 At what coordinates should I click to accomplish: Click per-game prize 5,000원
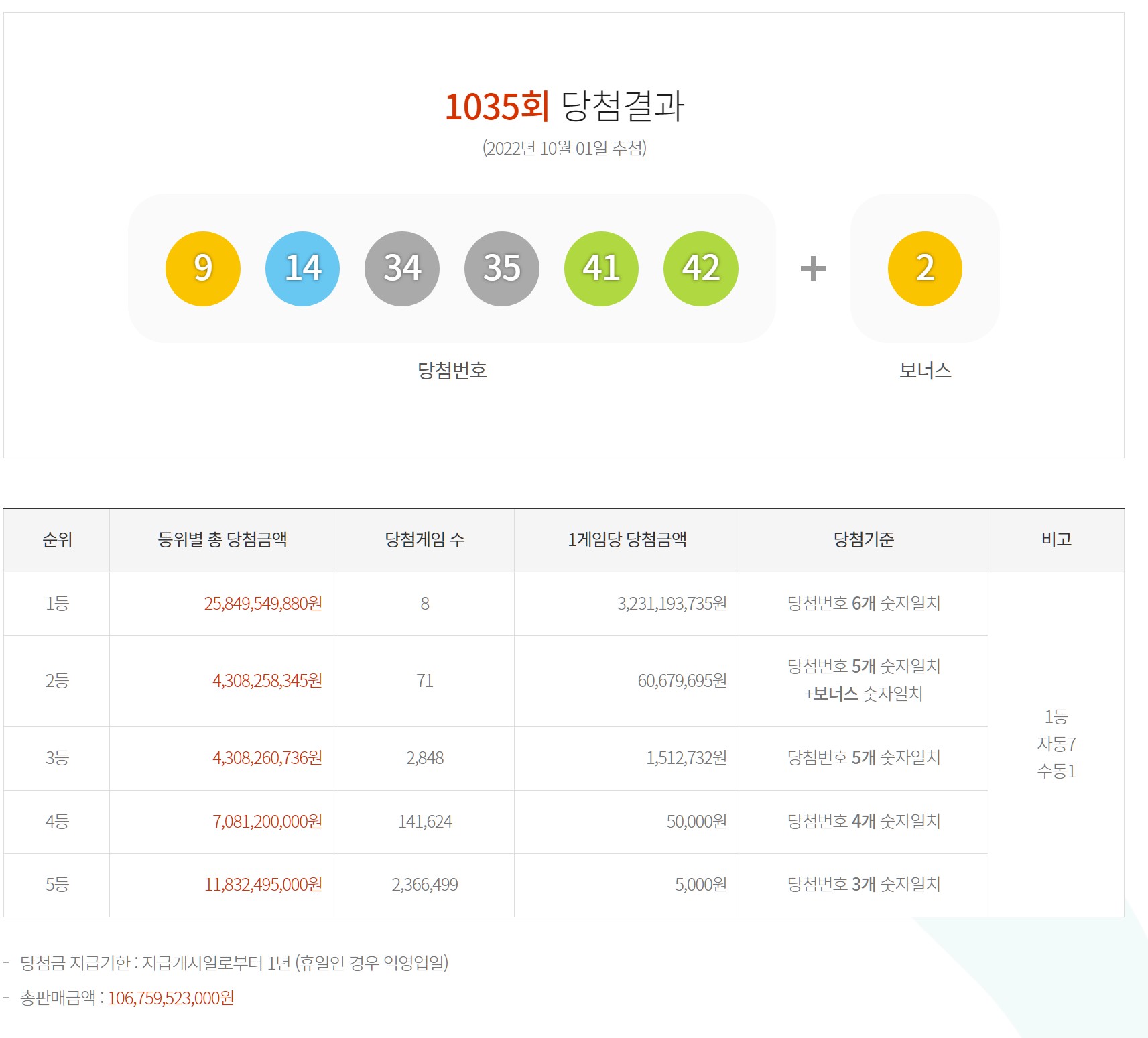tap(700, 885)
